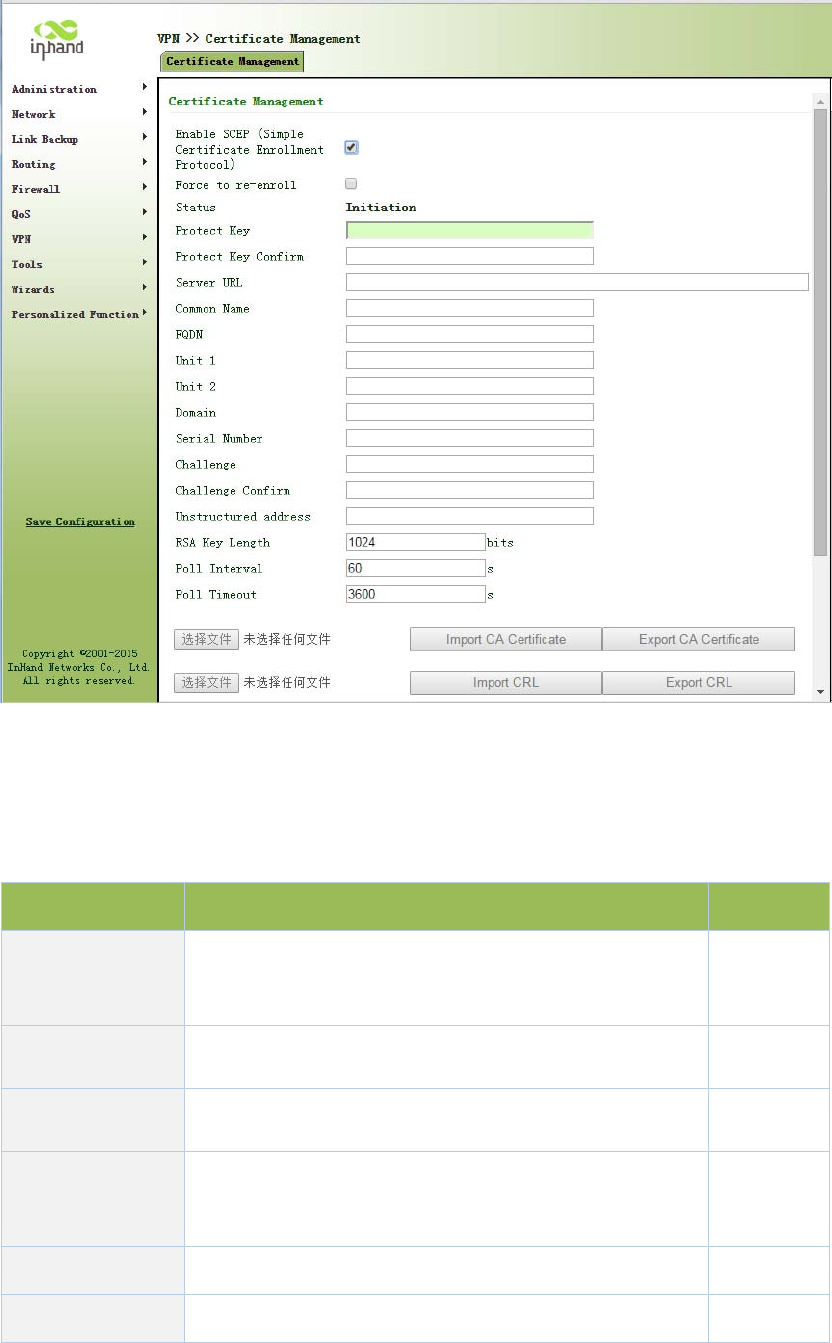This screenshot has width=832, height=1343.
Task: Click the Challenge Confirm field
Action: pyautogui.click(x=470, y=490)
